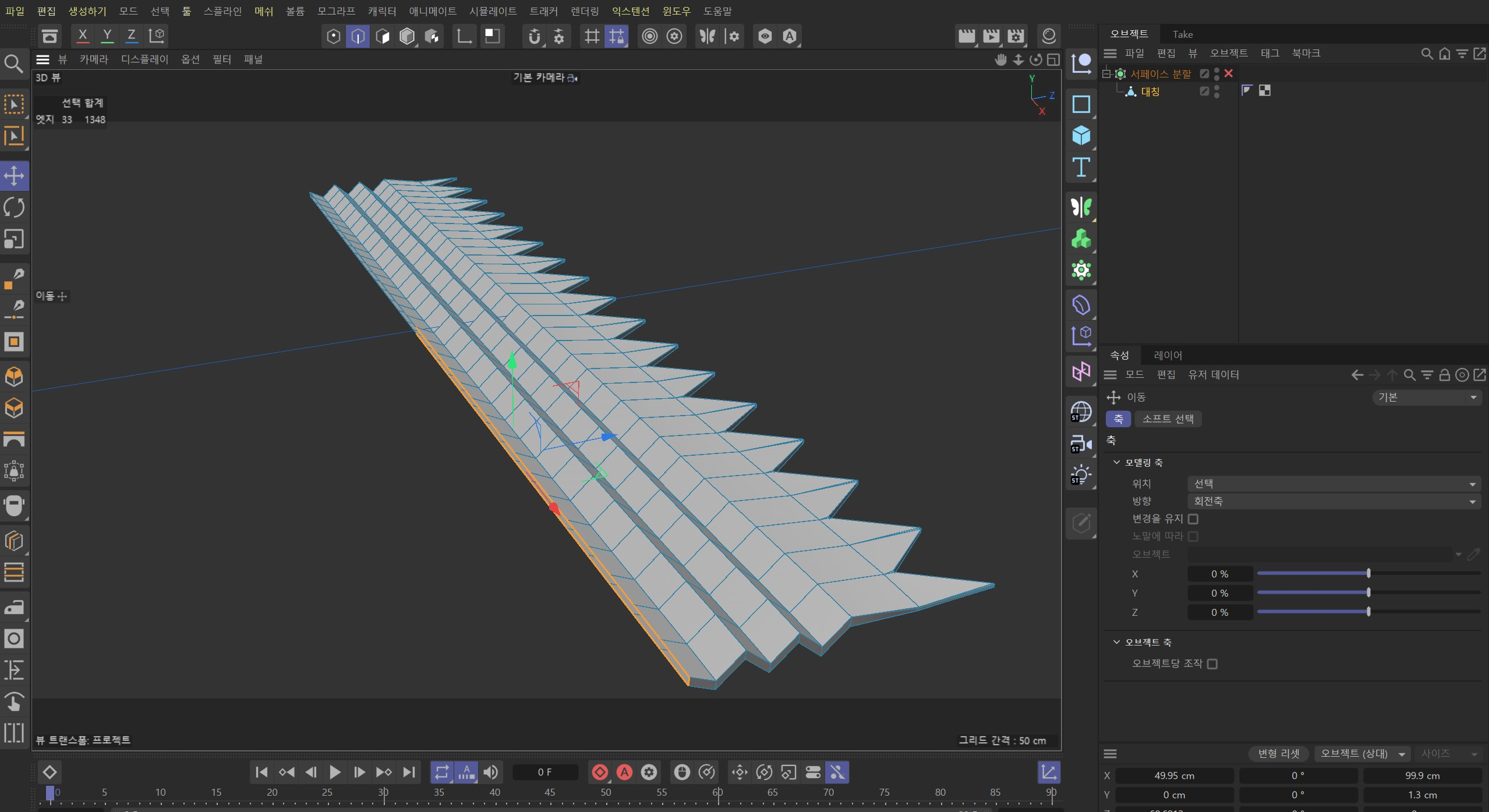Screen dimensions: 1489x812
Task: Open the 오브젝트 (상대) dropdown
Action: [1362, 754]
